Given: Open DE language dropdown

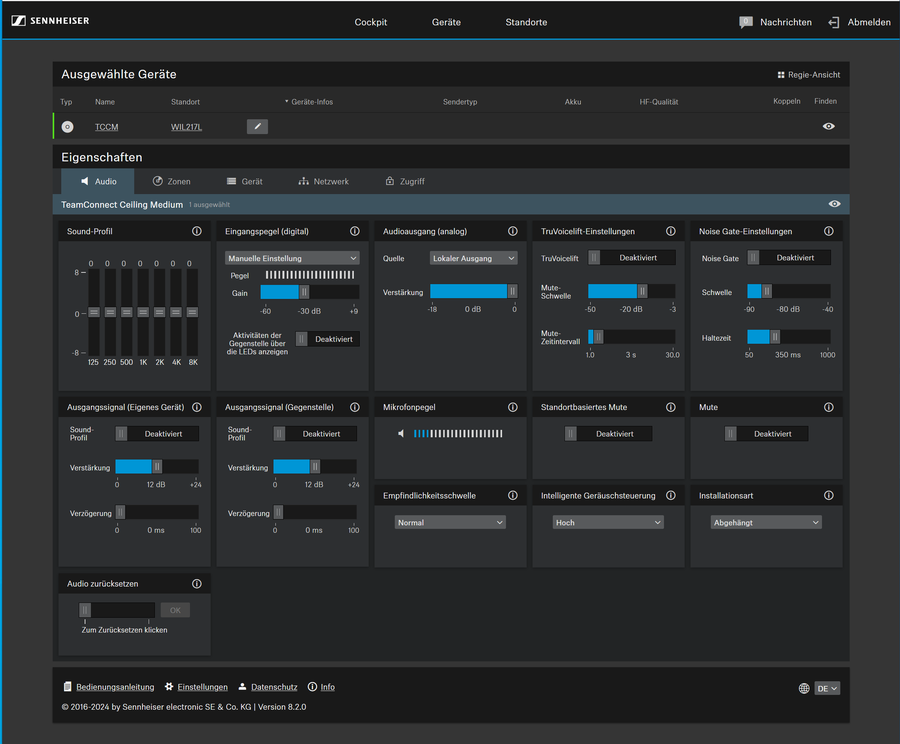Looking at the screenshot, I should pyautogui.click(x=827, y=688).
